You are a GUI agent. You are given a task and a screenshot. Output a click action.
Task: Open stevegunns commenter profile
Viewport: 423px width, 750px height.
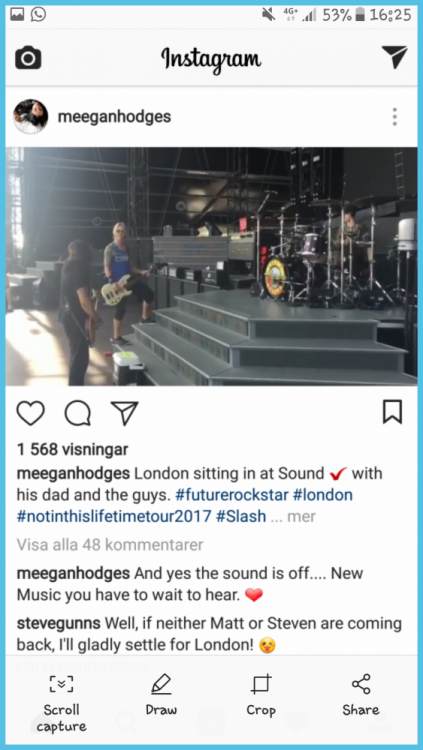click(x=58, y=624)
